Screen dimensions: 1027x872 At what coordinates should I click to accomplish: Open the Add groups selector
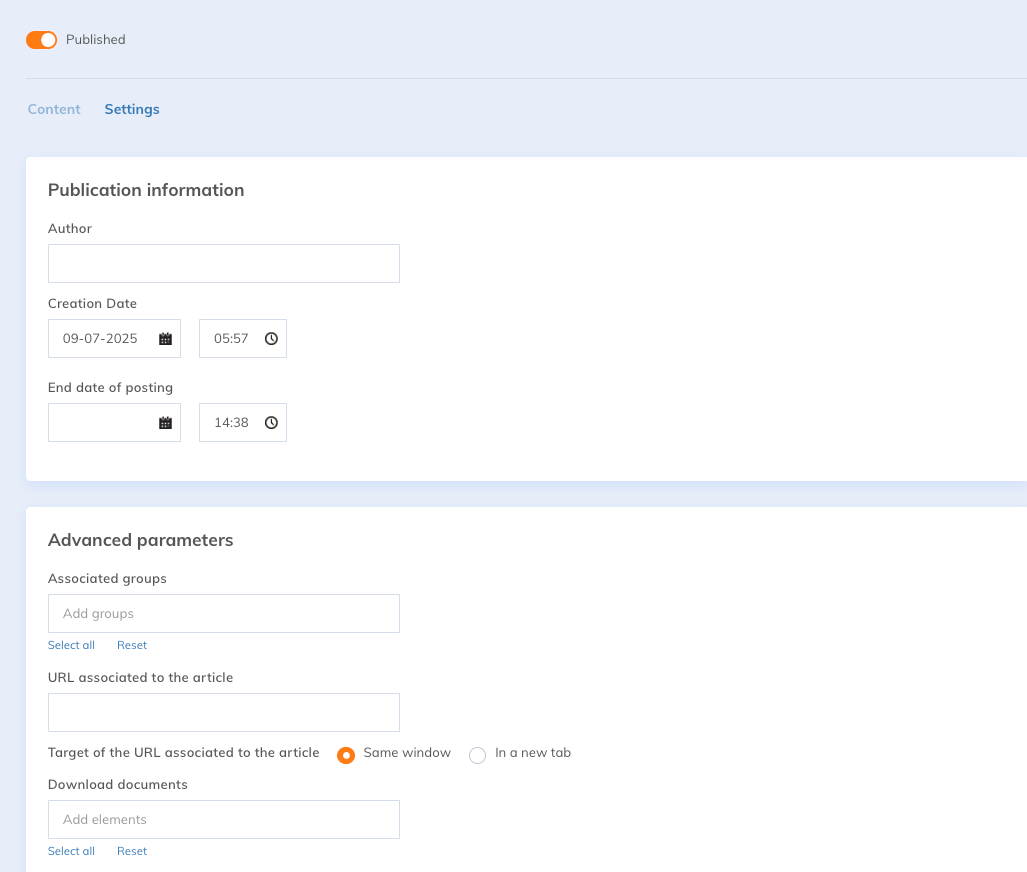coord(223,613)
